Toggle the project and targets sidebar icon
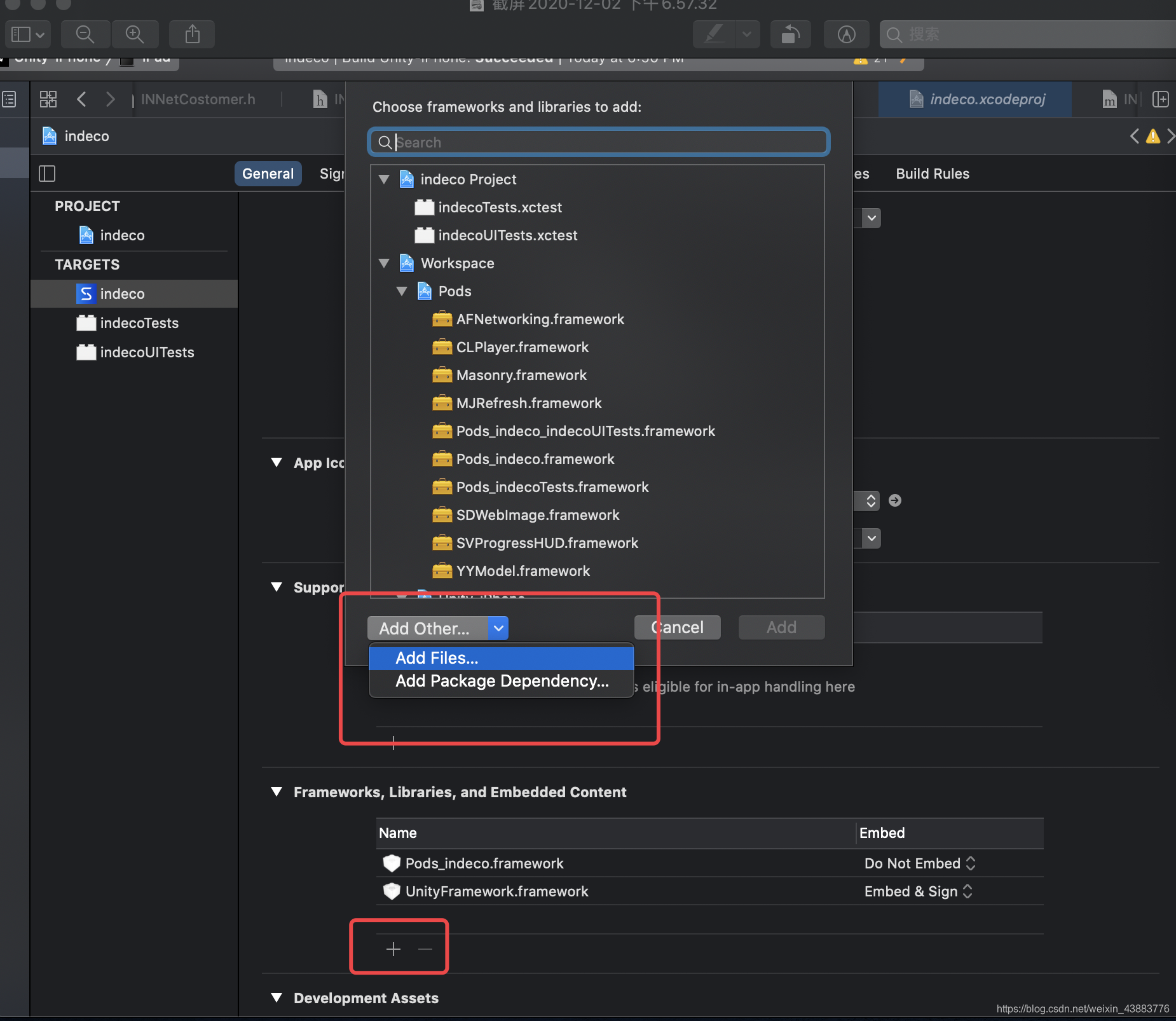The height and width of the screenshot is (1021, 1176). [47, 174]
